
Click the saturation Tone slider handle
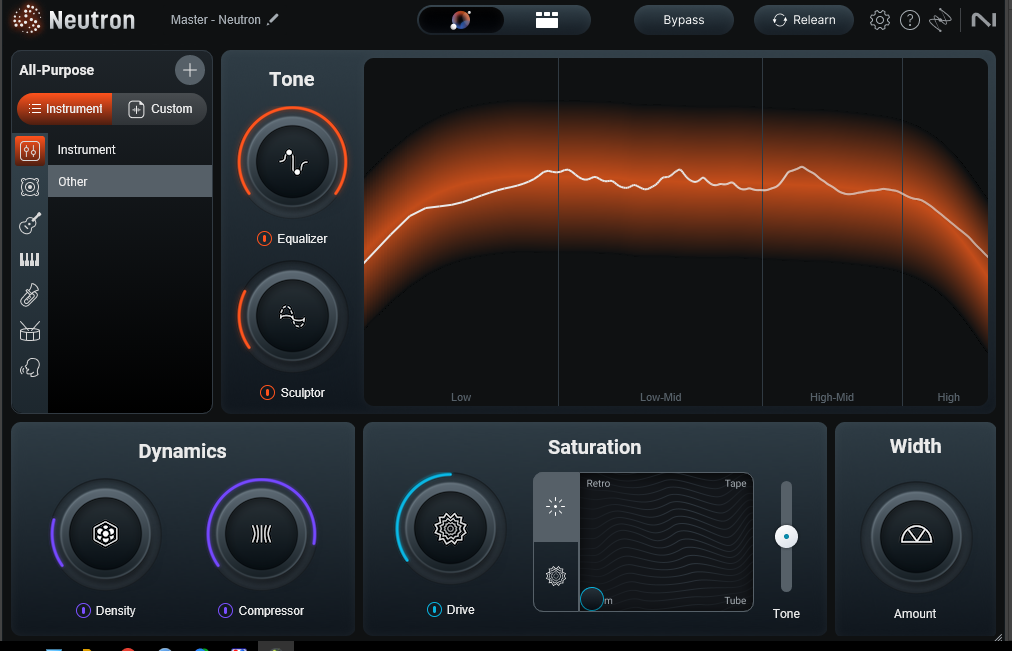786,537
